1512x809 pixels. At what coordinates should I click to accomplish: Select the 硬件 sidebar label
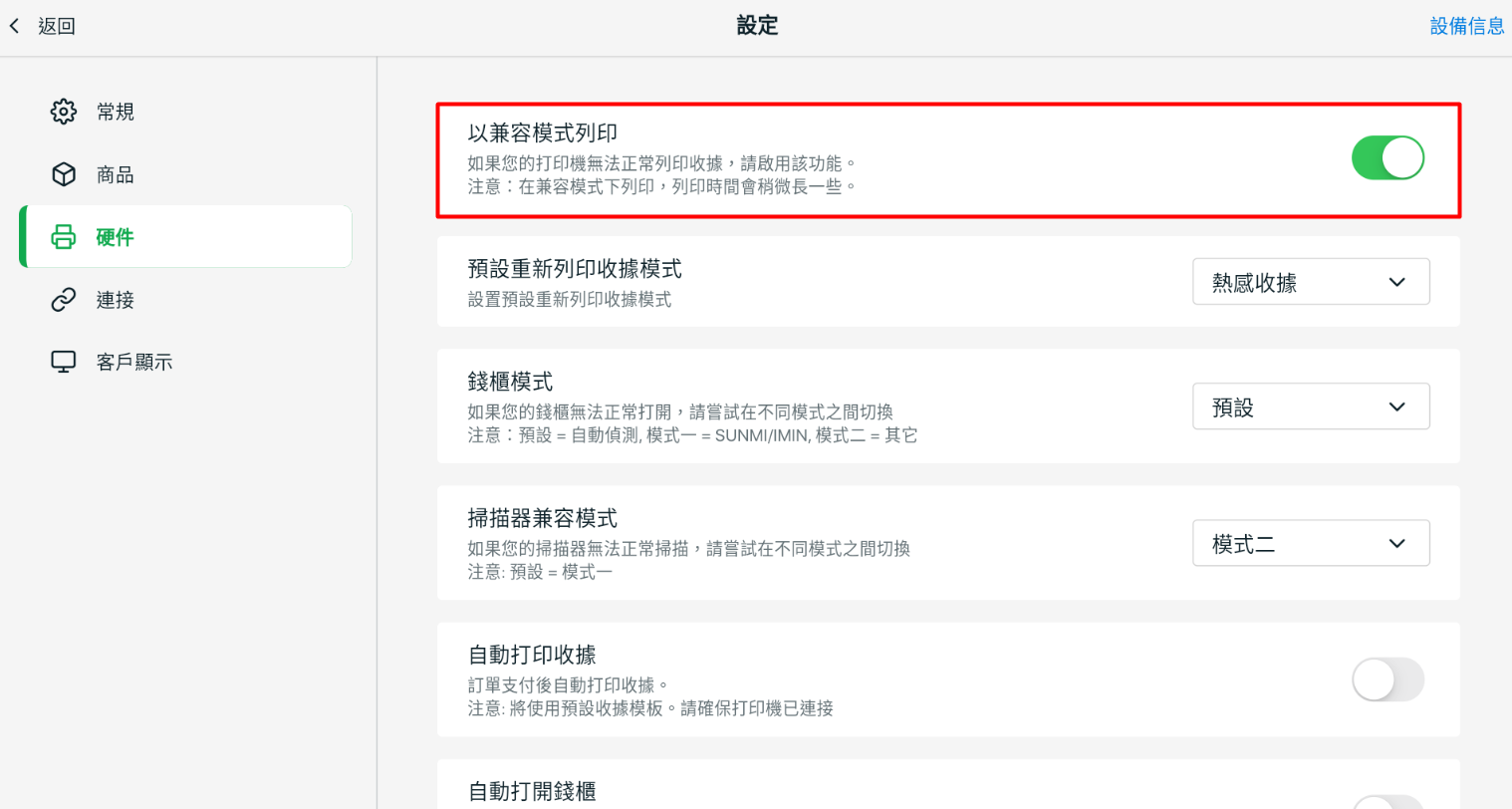(116, 237)
